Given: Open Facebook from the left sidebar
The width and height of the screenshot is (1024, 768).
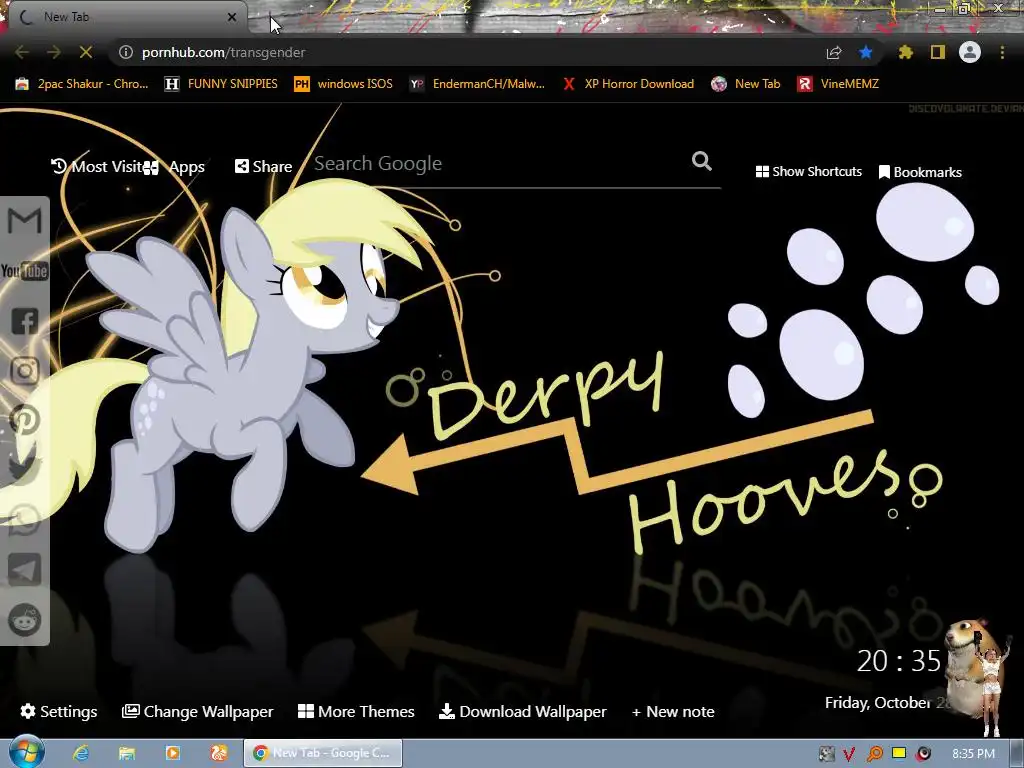Looking at the screenshot, I should coord(24,321).
